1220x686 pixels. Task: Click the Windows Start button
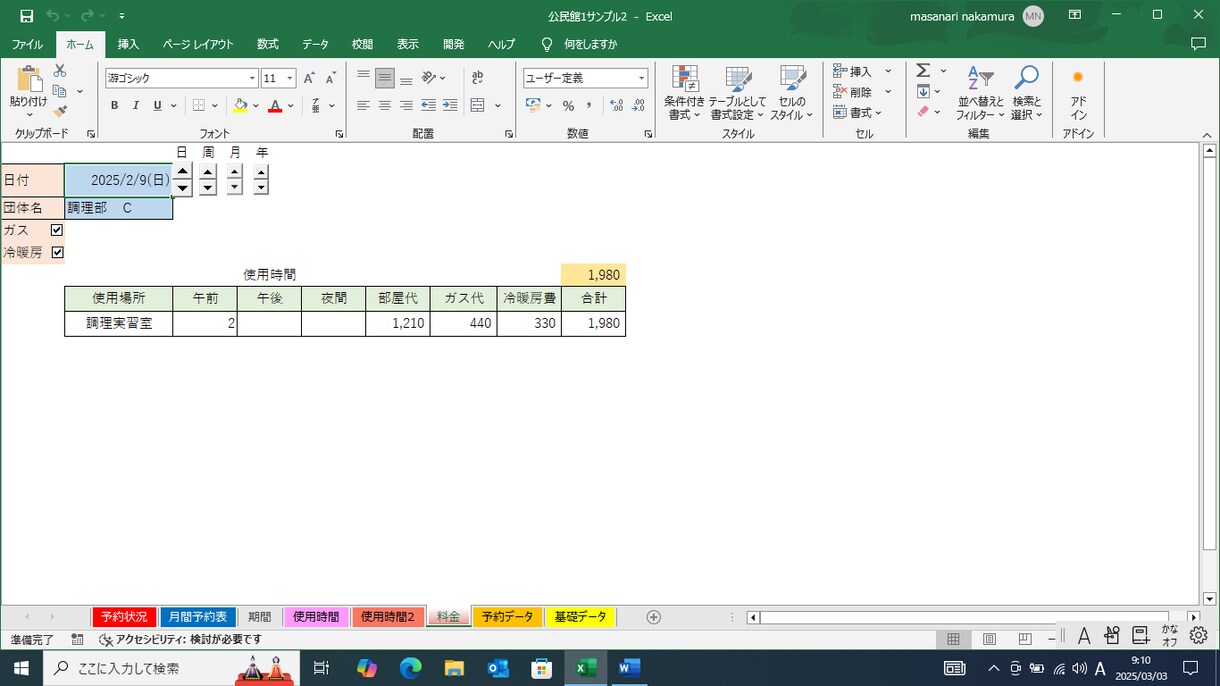(21, 668)
